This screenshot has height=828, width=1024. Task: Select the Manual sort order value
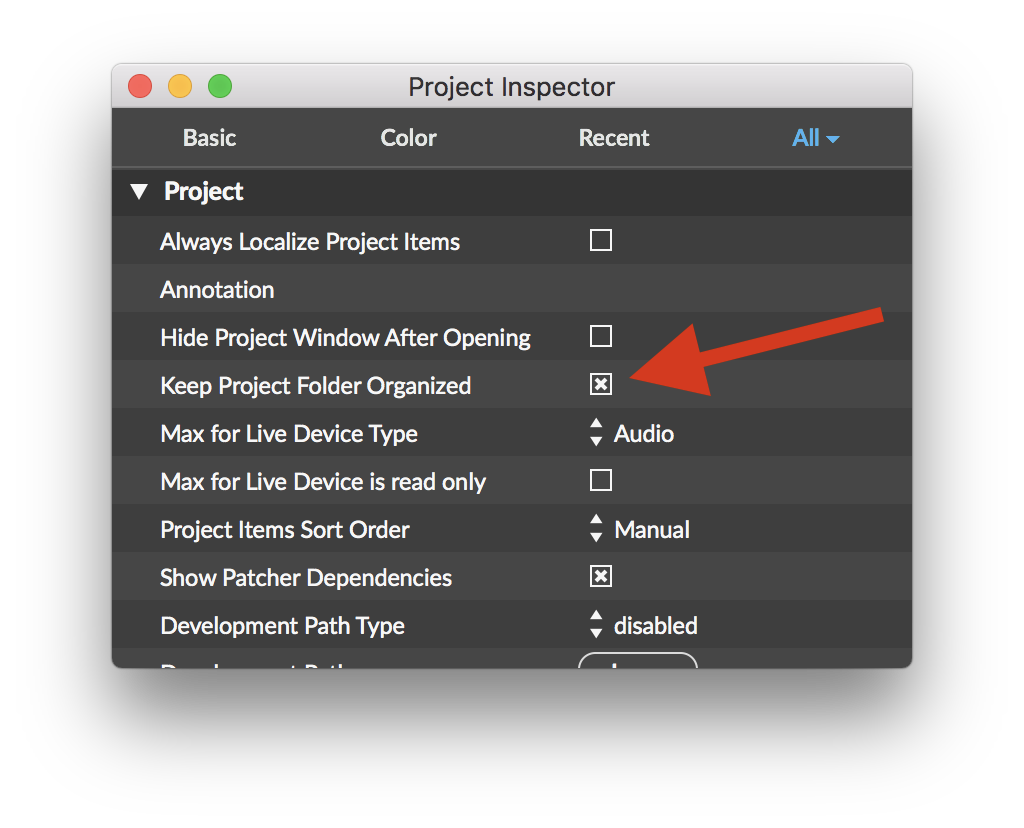652,530
